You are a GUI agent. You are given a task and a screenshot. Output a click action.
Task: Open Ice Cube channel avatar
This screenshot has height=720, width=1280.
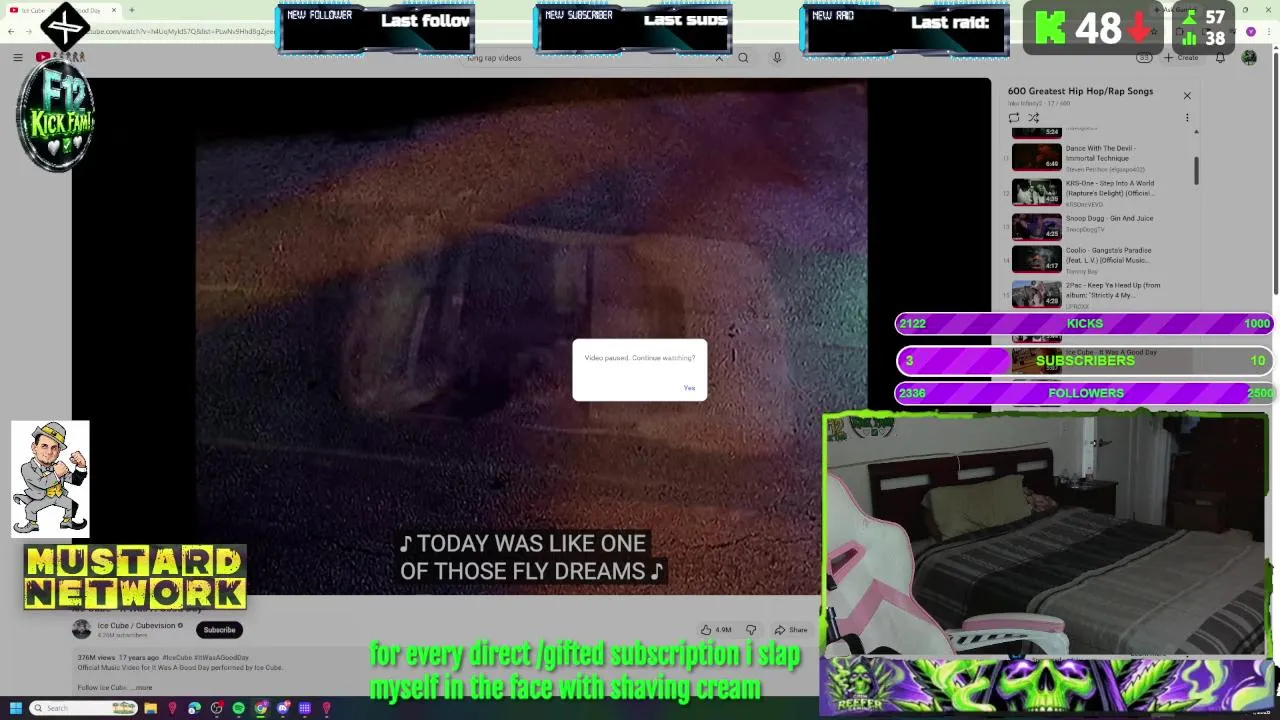(x=81, y=629)
